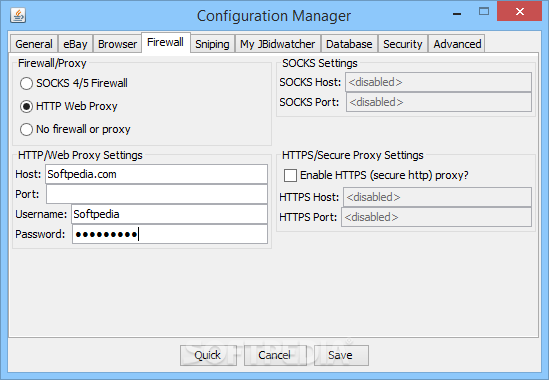The width and height of the screenshot is (549, 380).
Task: Click the 'Username:' label
Action: tap(41, 214)
